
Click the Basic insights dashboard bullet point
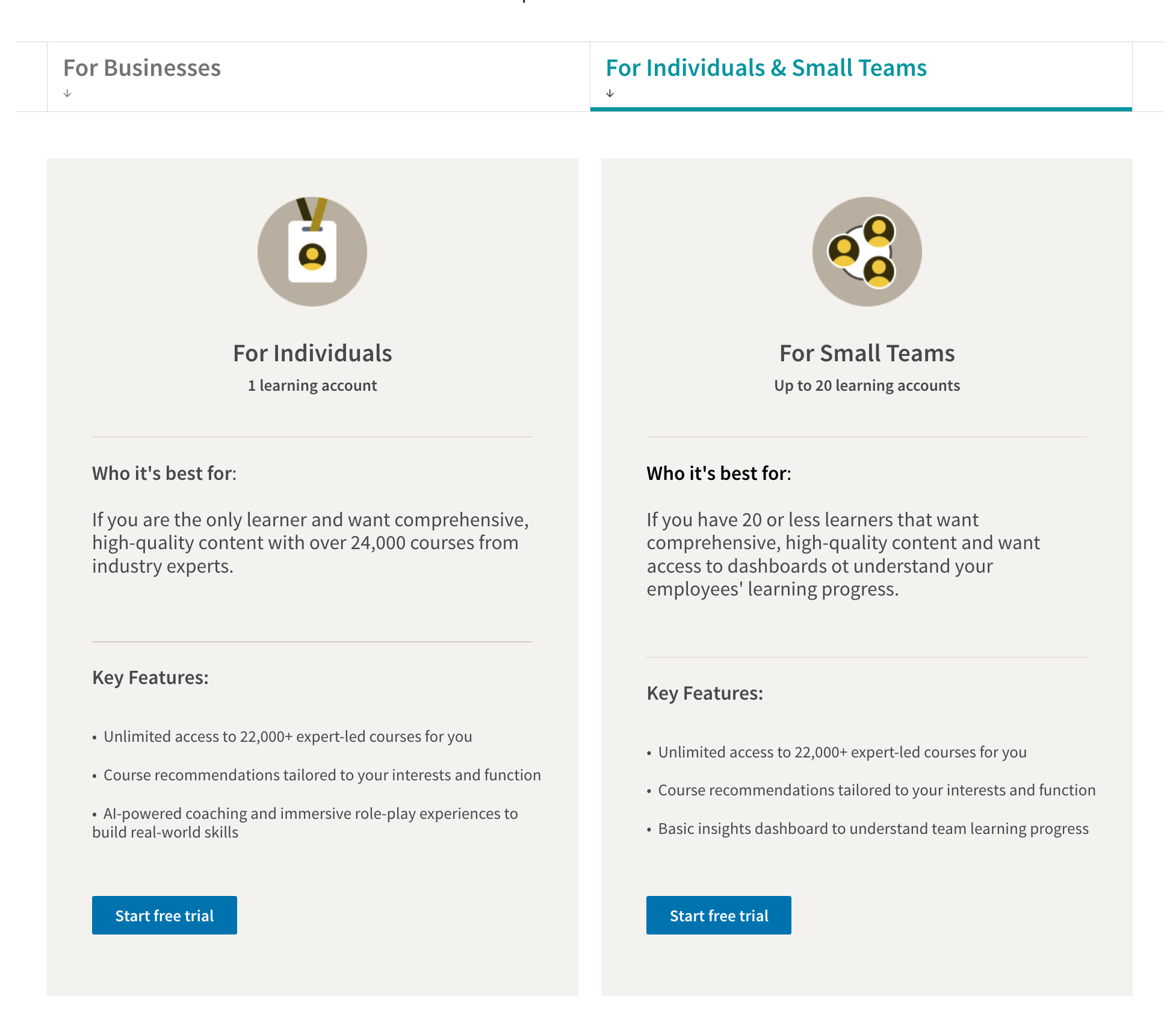tap(873, 829)
